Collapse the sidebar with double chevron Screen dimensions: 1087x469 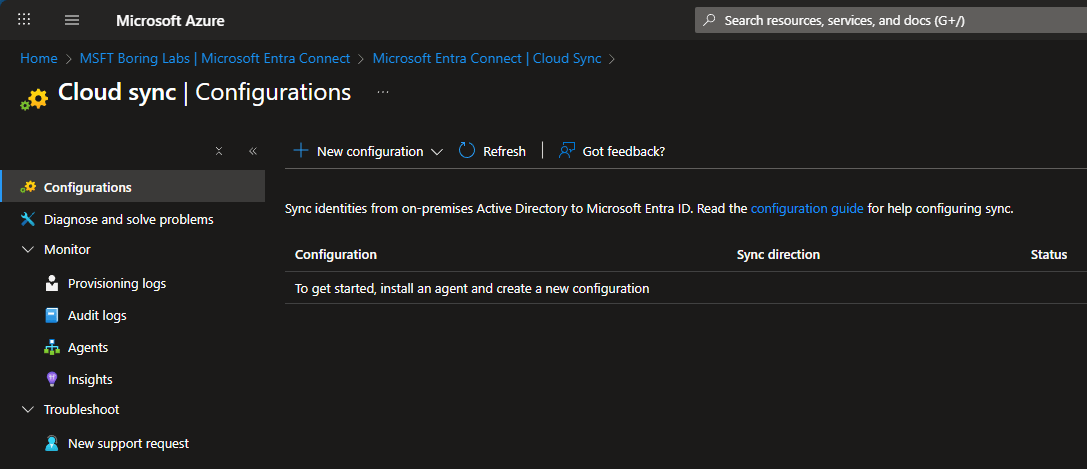tap(253, 151)
